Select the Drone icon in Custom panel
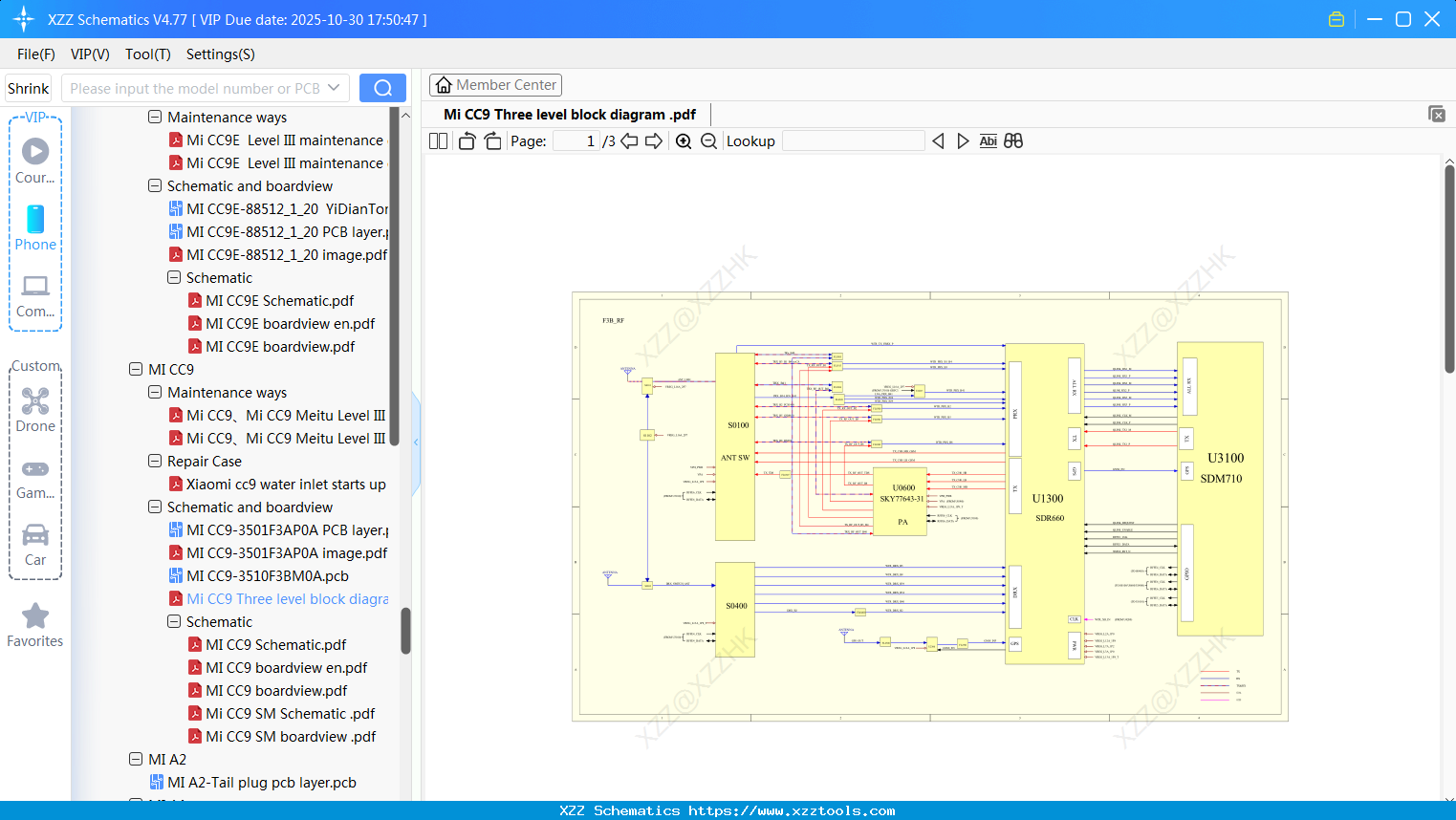1456x820 pixels. coord(35,401)
